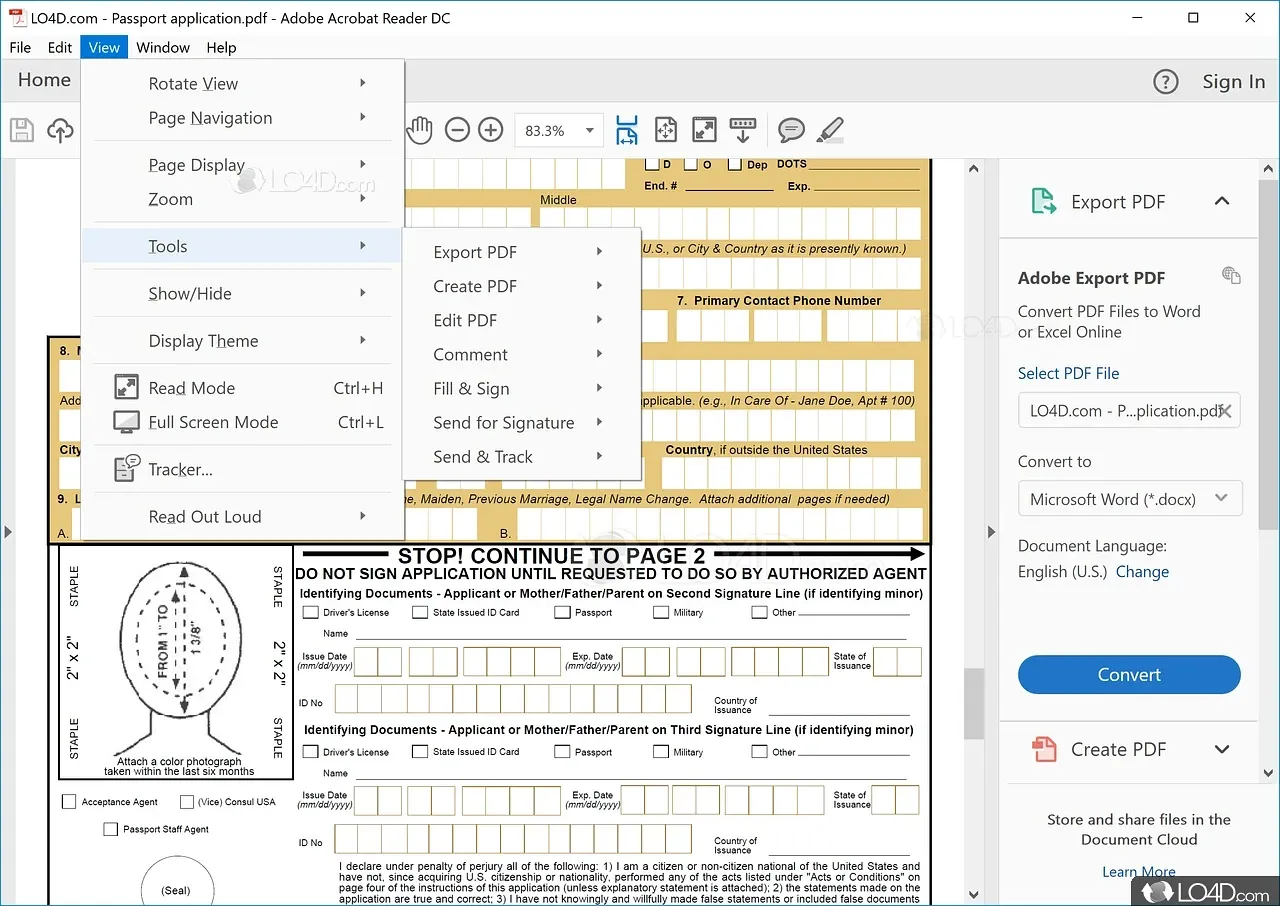Click the Fit width scrolling icon
1280x906 pixels.
(627, 130)
